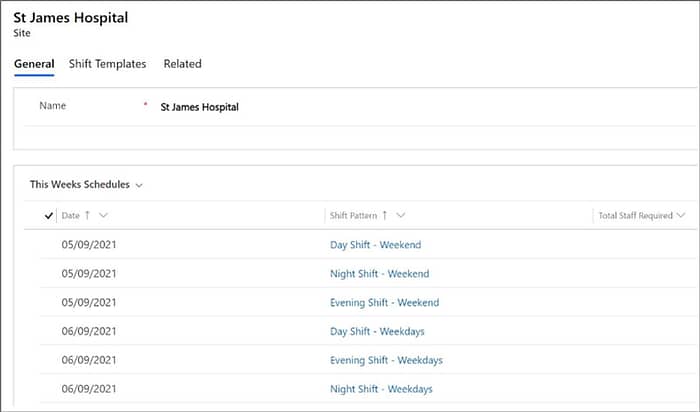Select the 05/09/2021 date in Day Shift - Weekend row
Screen dimensions: 700x412
(x=89, y=245)
